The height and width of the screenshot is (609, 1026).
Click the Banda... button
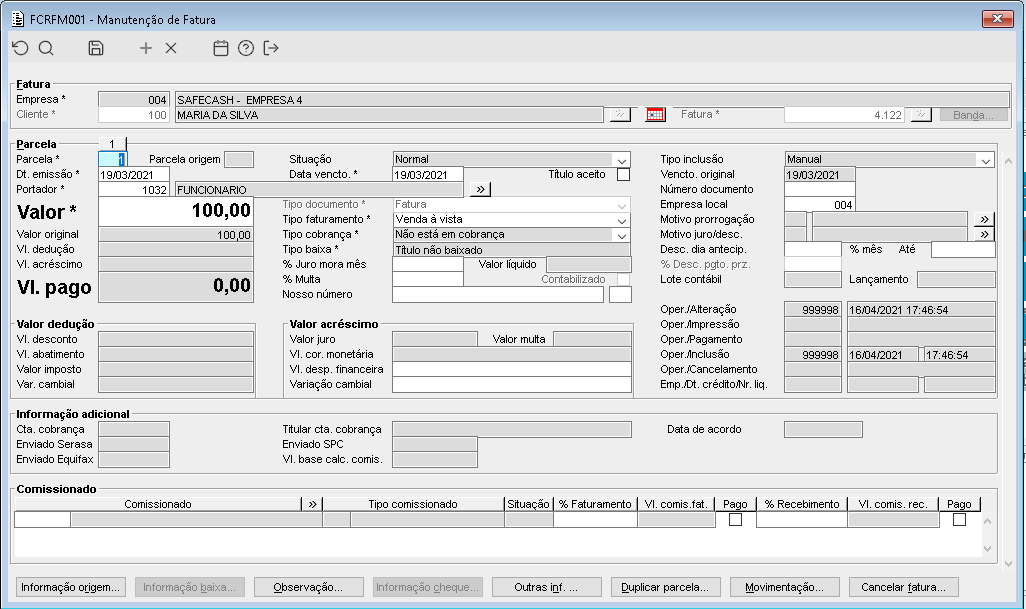(973, 114)
